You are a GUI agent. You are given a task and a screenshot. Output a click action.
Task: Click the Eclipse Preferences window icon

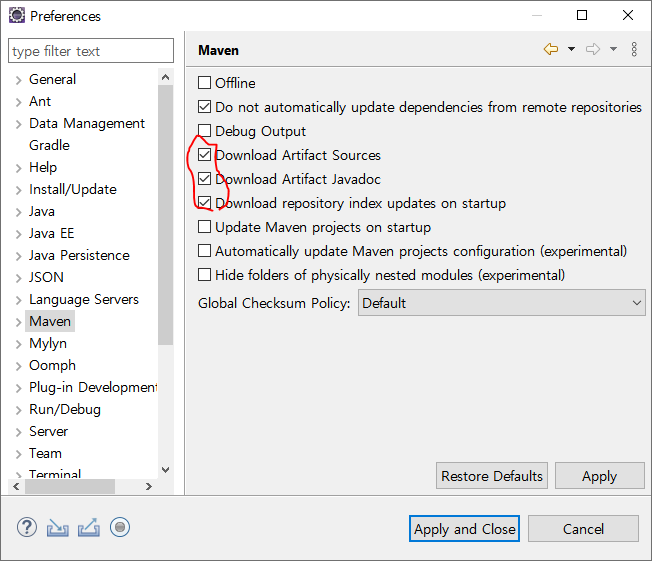point(17,15)
